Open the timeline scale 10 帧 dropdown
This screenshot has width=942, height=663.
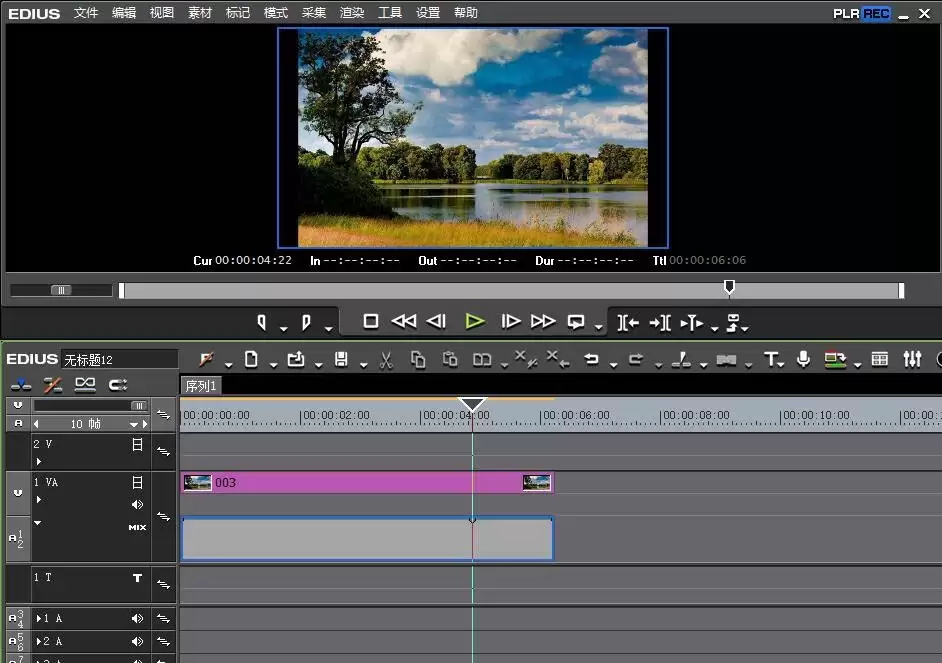click(134, 425)
